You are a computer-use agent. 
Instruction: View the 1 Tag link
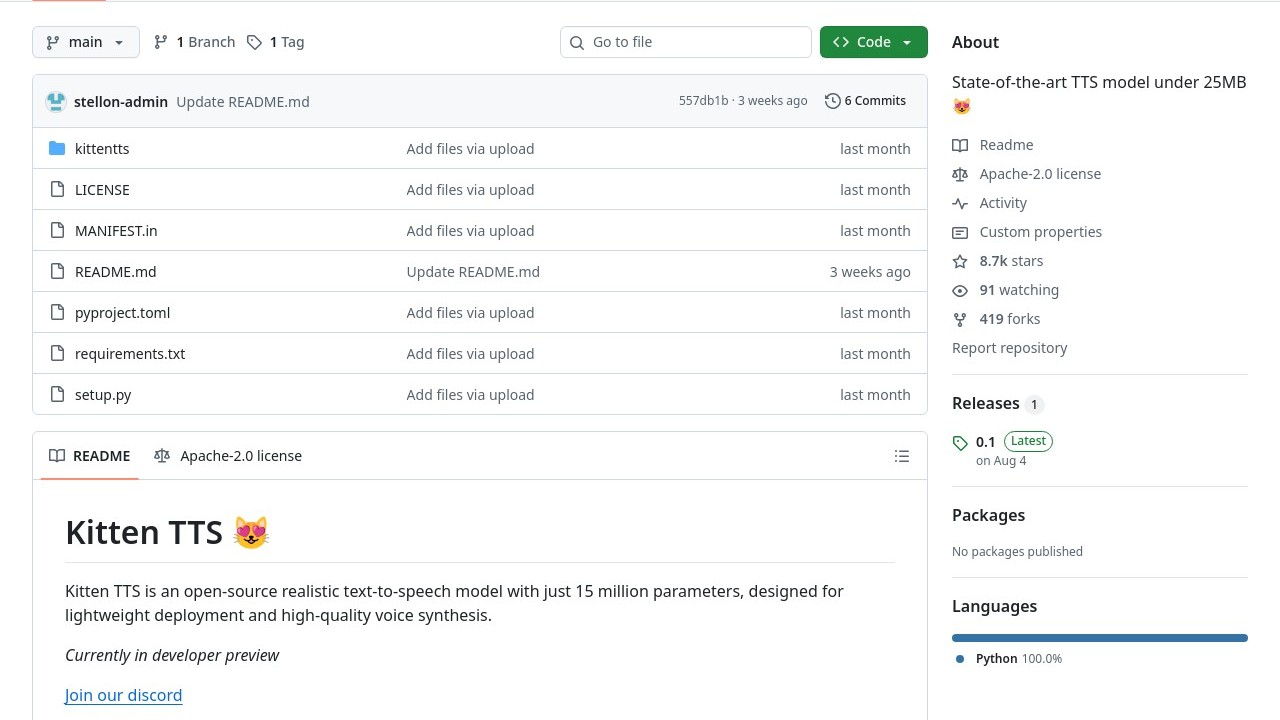click(276, 42)
